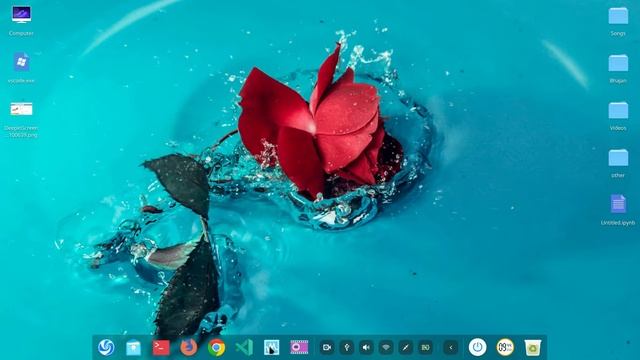Open the power shutdown button in dock

[478, 347]
